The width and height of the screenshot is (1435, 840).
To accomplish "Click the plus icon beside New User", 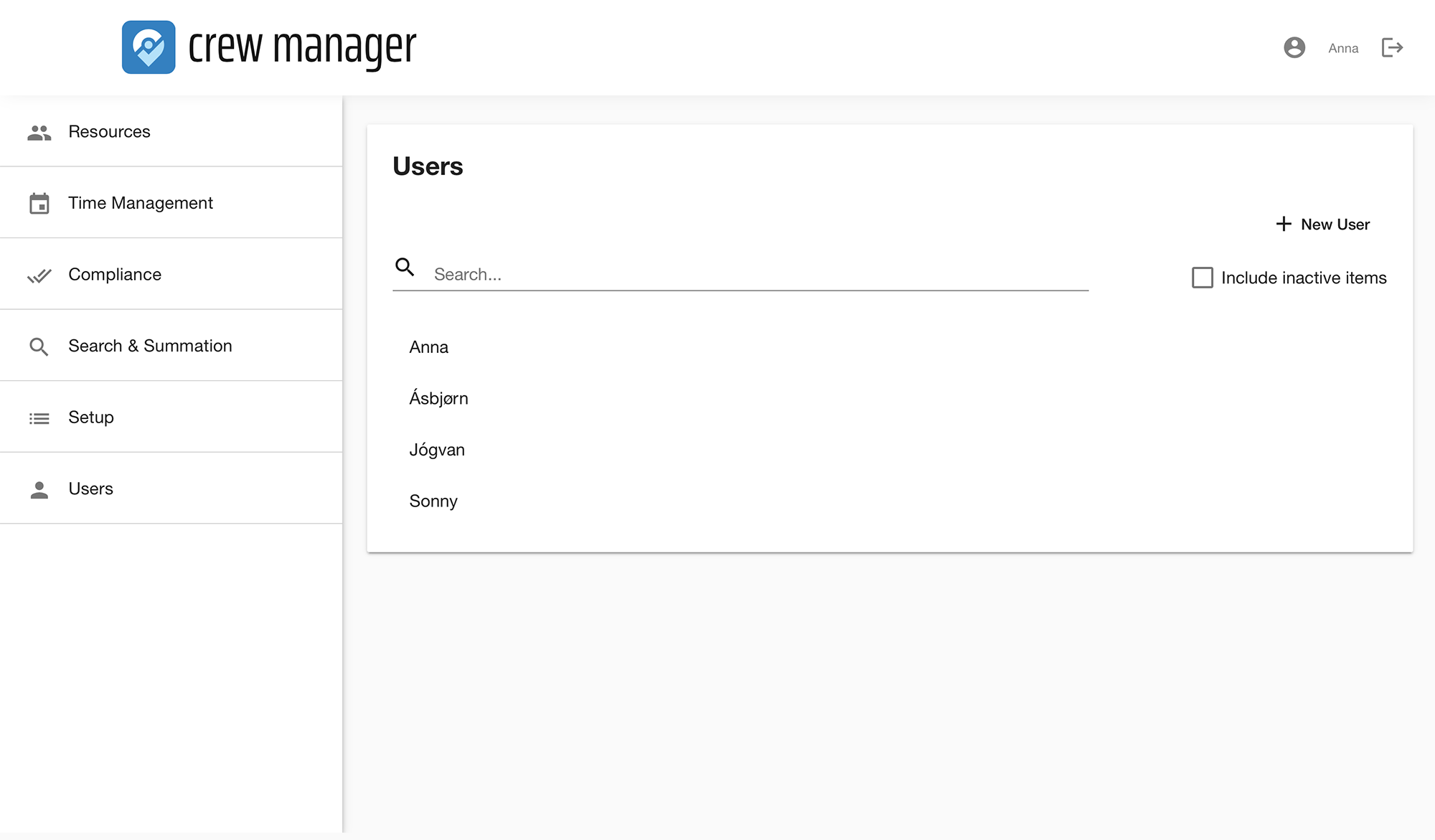I will click(1284, 225).
